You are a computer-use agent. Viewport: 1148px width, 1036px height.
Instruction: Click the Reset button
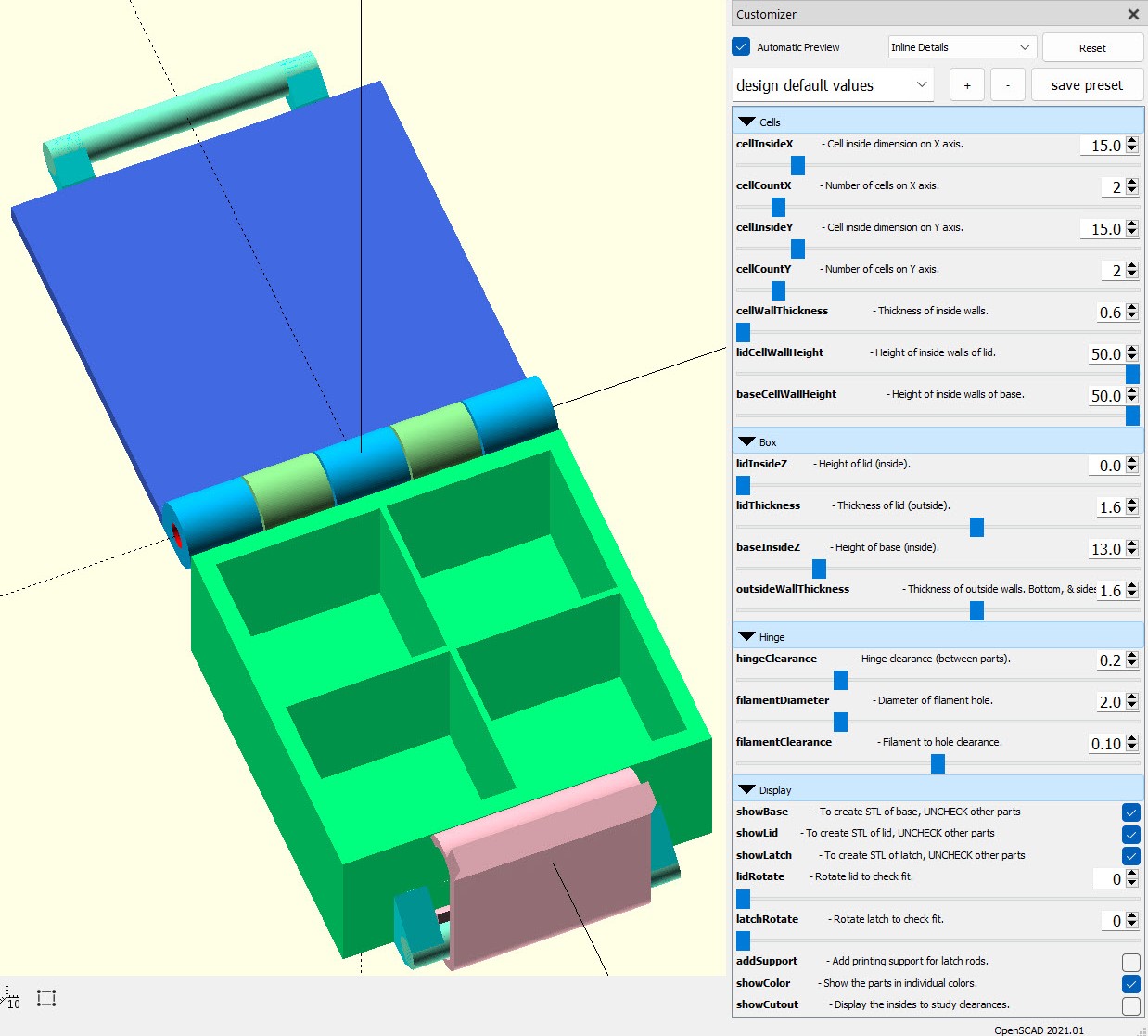point(1092,47)
